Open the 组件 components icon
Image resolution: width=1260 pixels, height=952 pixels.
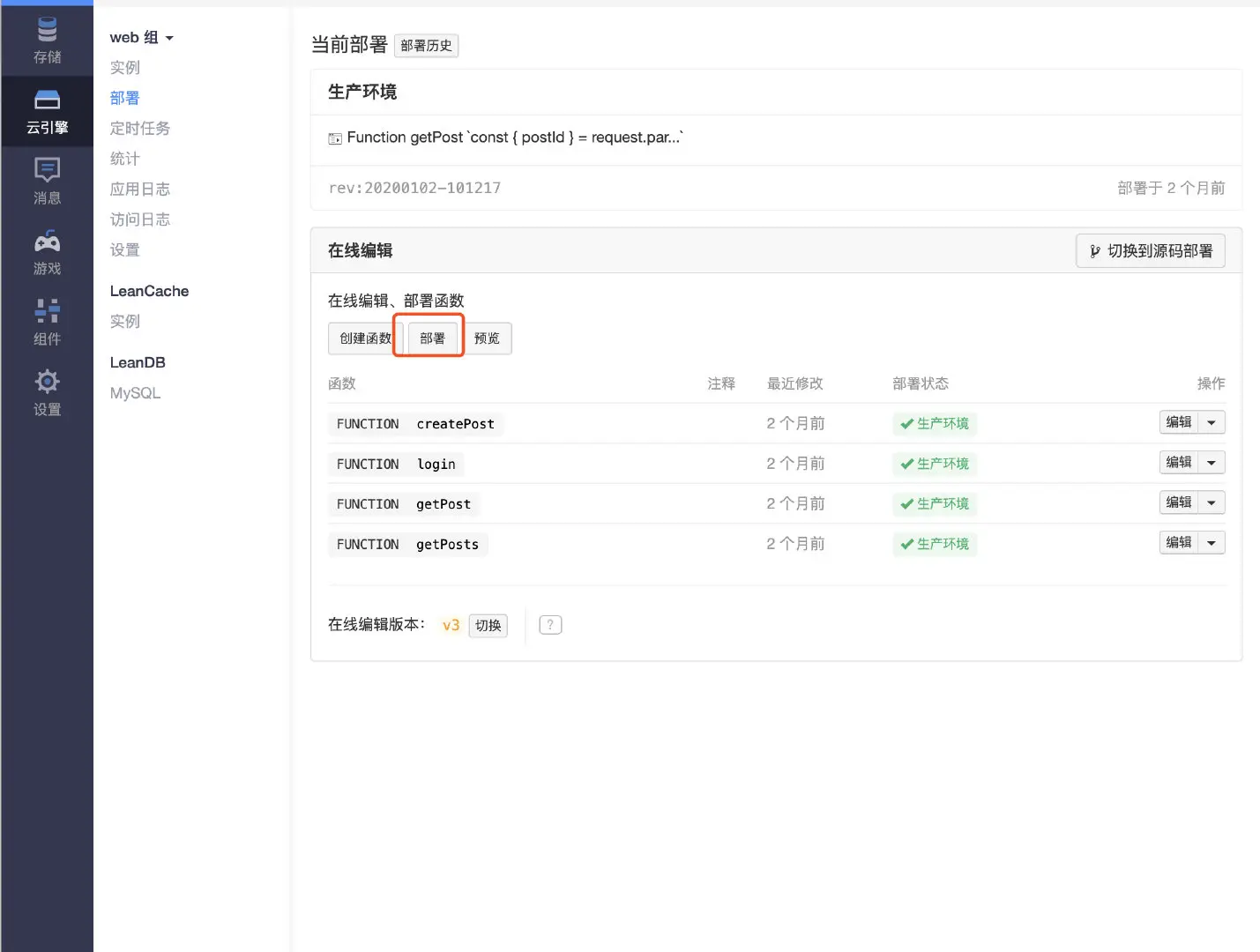48,310
